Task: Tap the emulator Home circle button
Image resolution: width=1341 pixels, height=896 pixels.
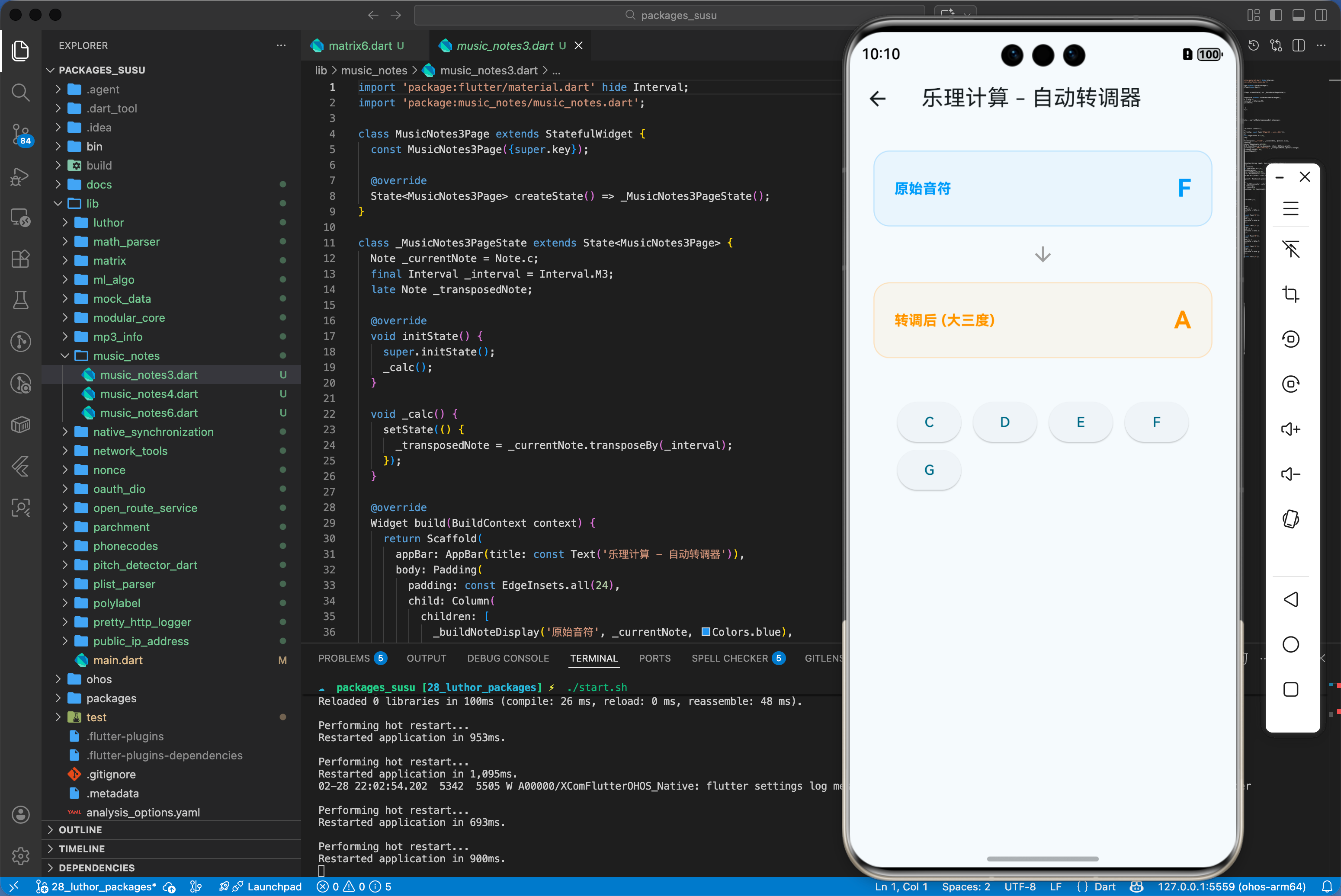Action: click(x=1291, y=644)
